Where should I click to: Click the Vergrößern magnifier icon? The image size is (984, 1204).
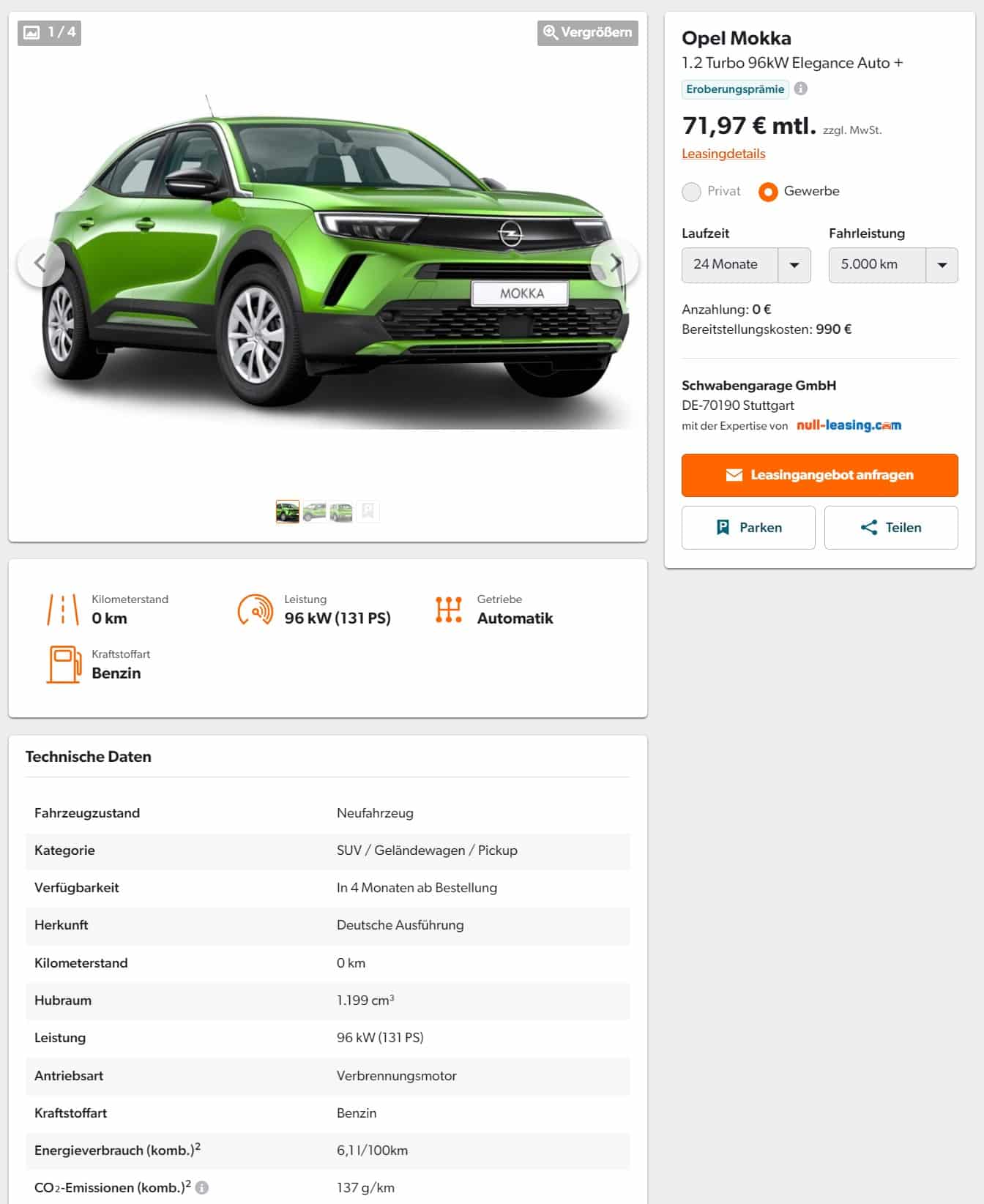(x=551, y=32)
